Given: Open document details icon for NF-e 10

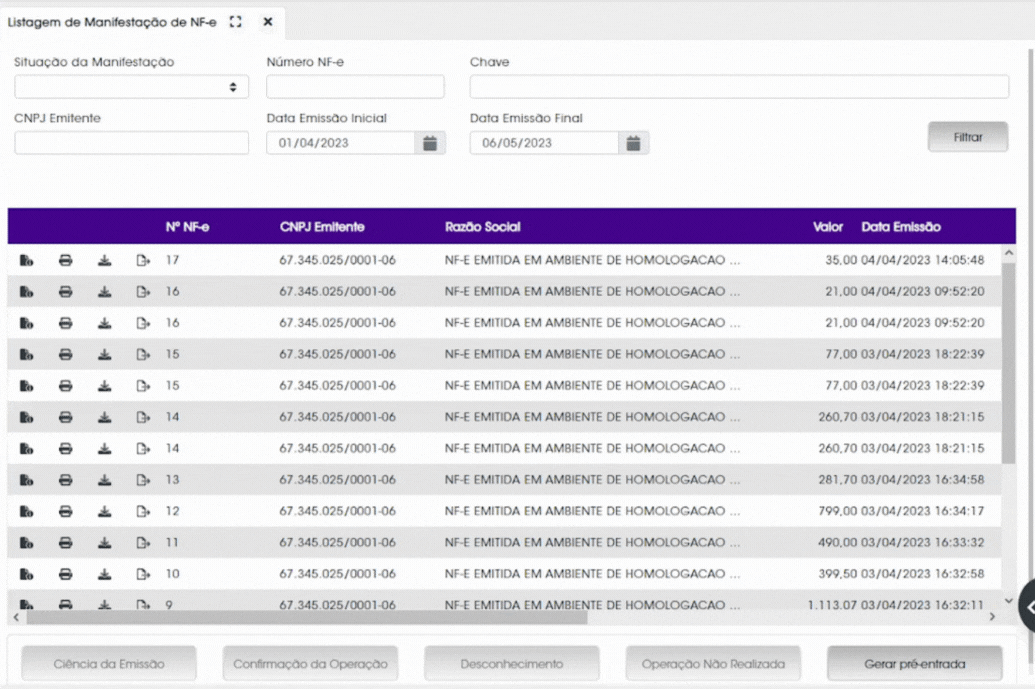Looking at the screenshot, I should coord(26,574).
